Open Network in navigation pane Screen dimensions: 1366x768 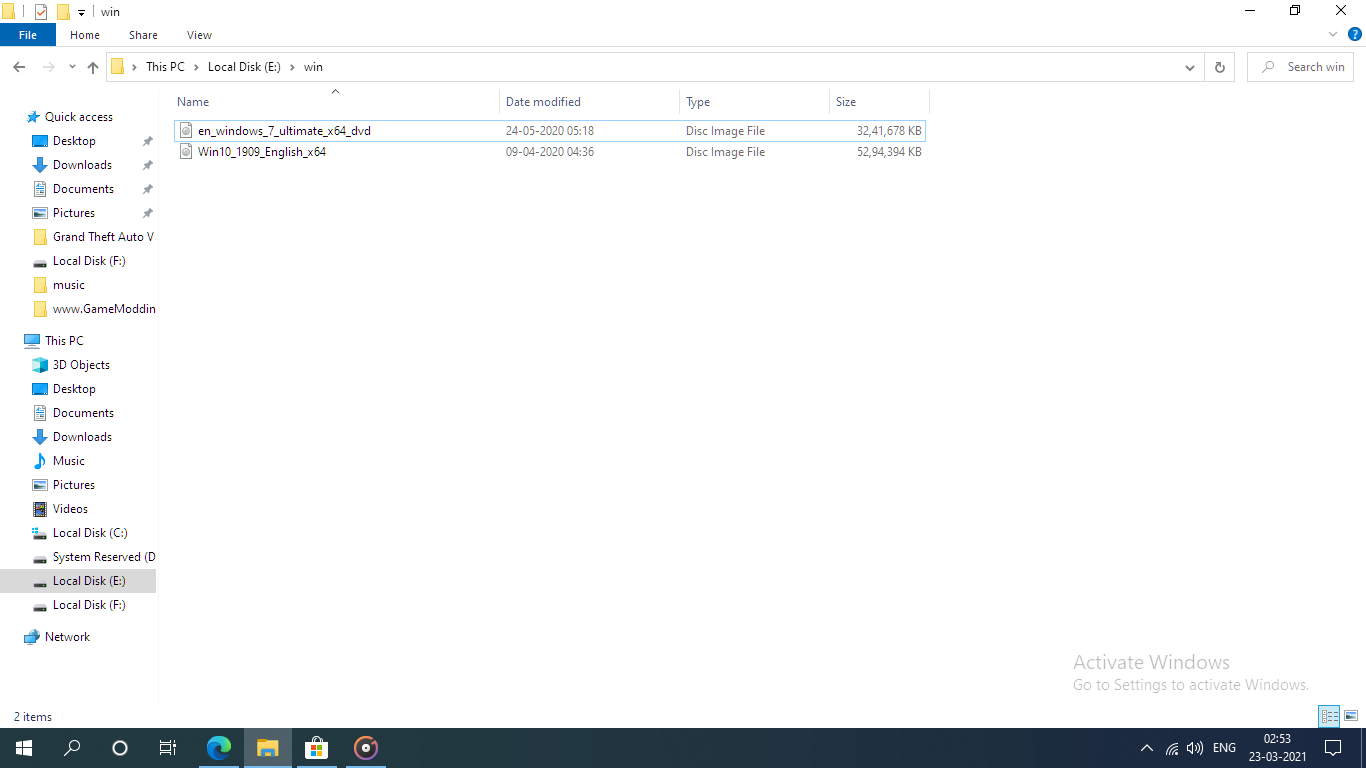coord(67,637)
